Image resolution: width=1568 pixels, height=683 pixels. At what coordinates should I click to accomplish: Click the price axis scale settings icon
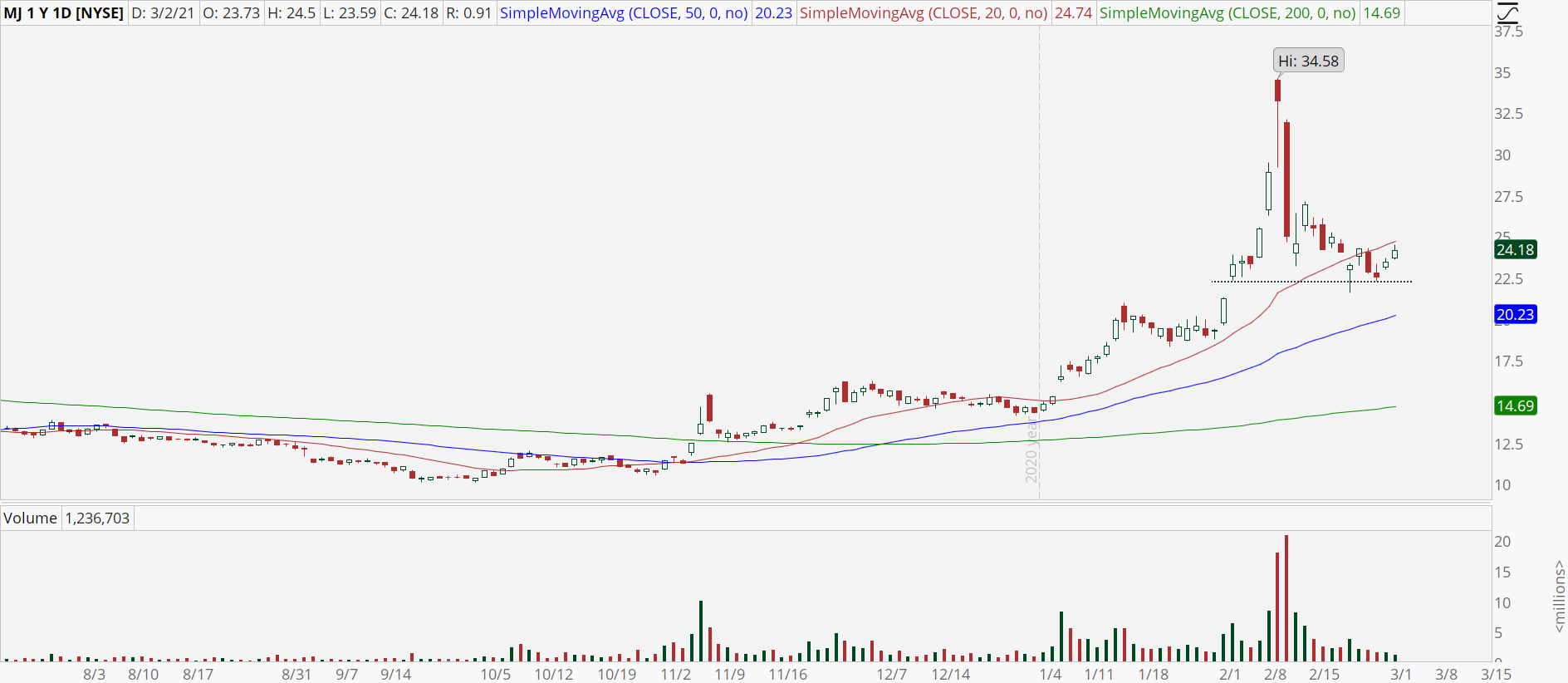point(1507,12)
